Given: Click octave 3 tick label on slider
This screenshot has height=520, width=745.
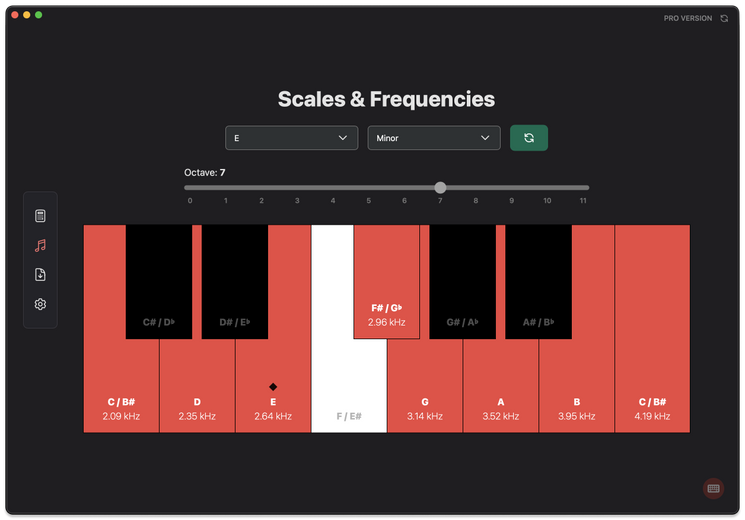Looking at the screenshot, I should point(297,201).
